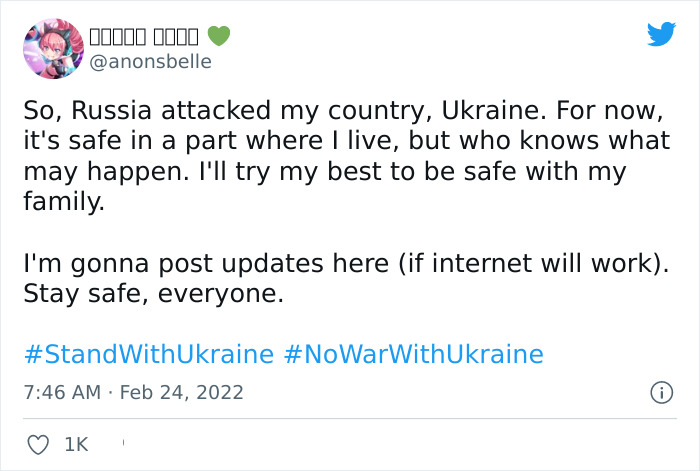700x471 pixels.
Task: Click the 7:46 AM timestamp
Action: [61, 393]
